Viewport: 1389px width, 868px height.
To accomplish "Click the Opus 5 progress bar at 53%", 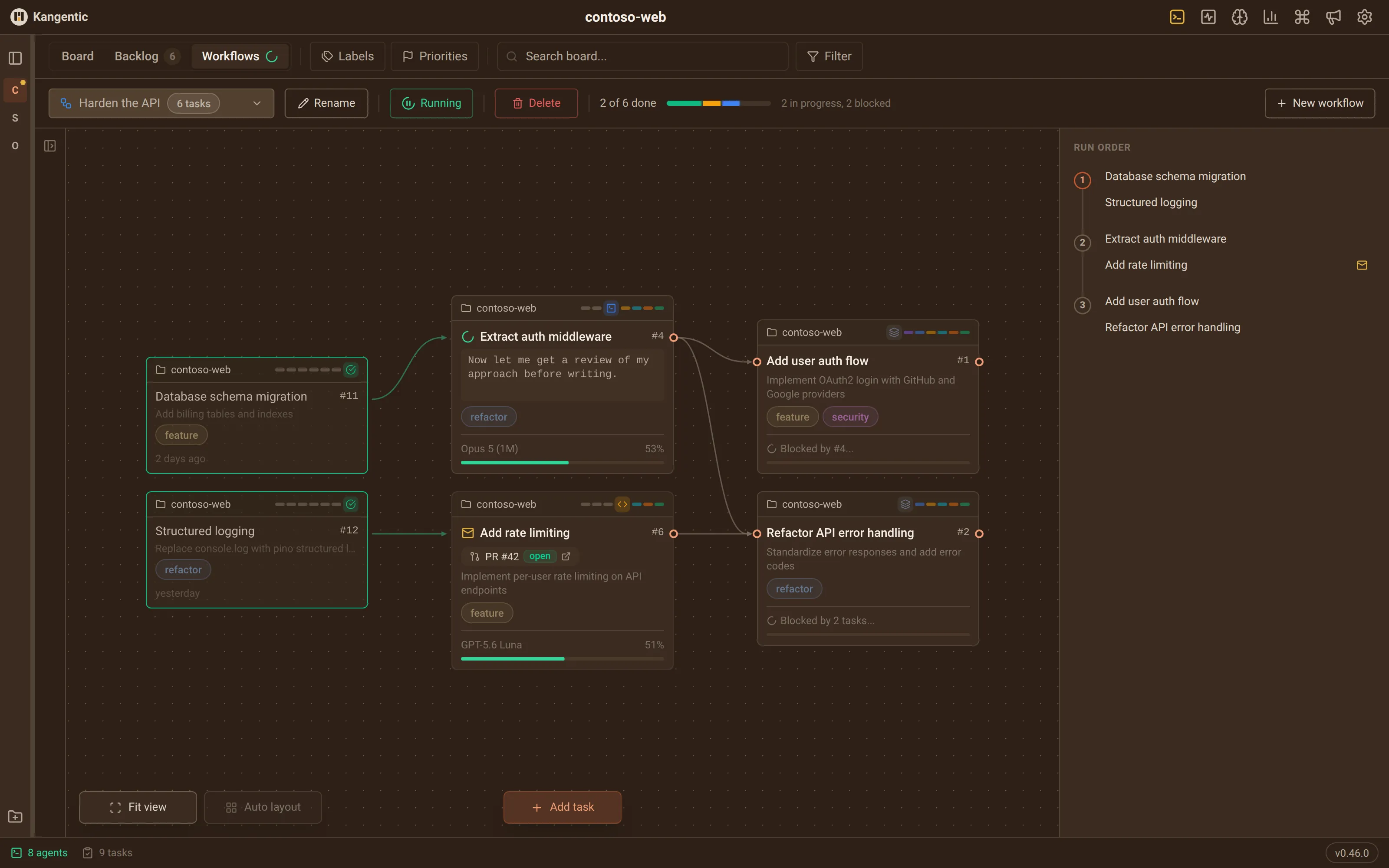I will point(563,463).
